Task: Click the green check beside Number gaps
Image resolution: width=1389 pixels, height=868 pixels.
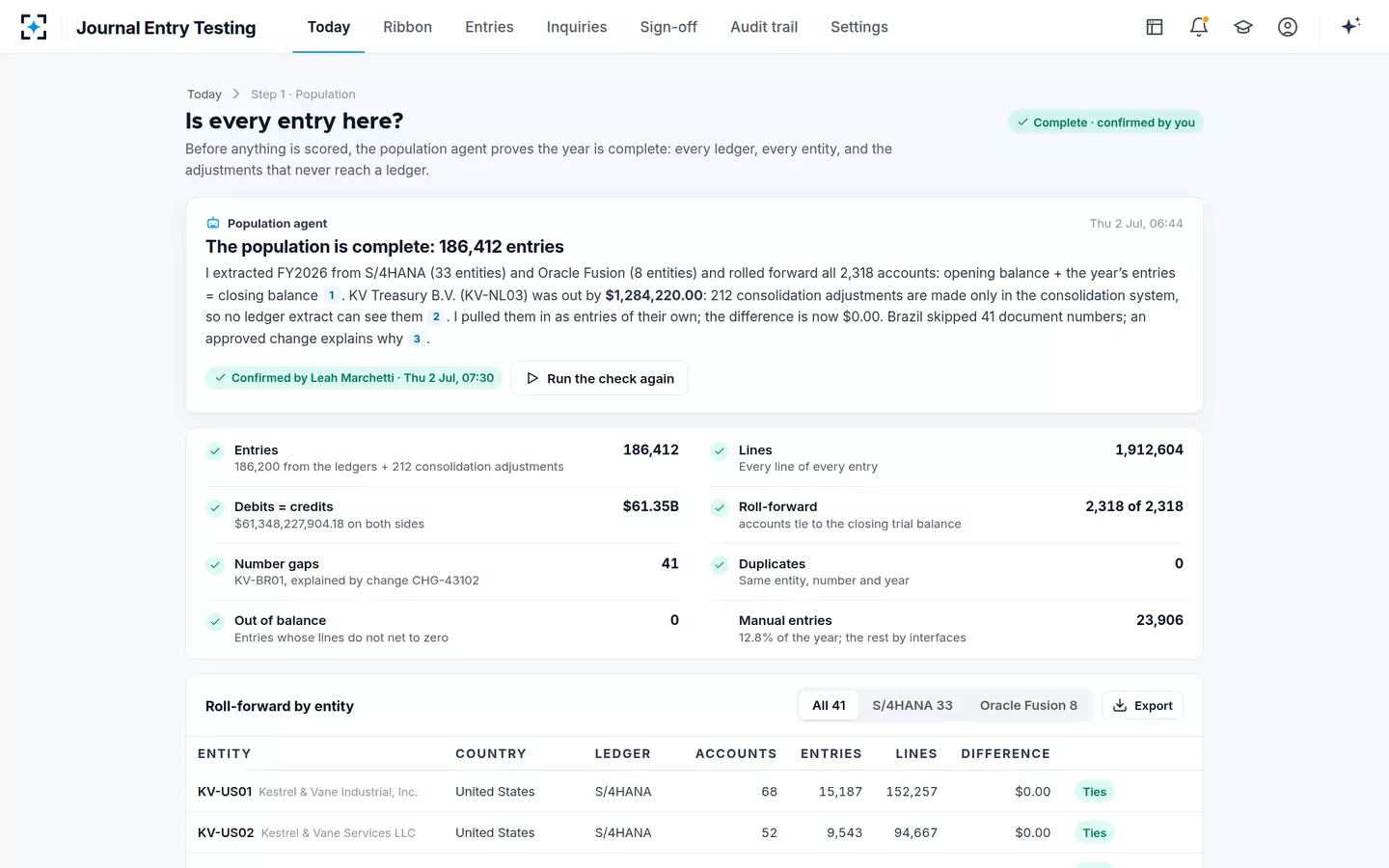Action: click(x=215, y=564)
